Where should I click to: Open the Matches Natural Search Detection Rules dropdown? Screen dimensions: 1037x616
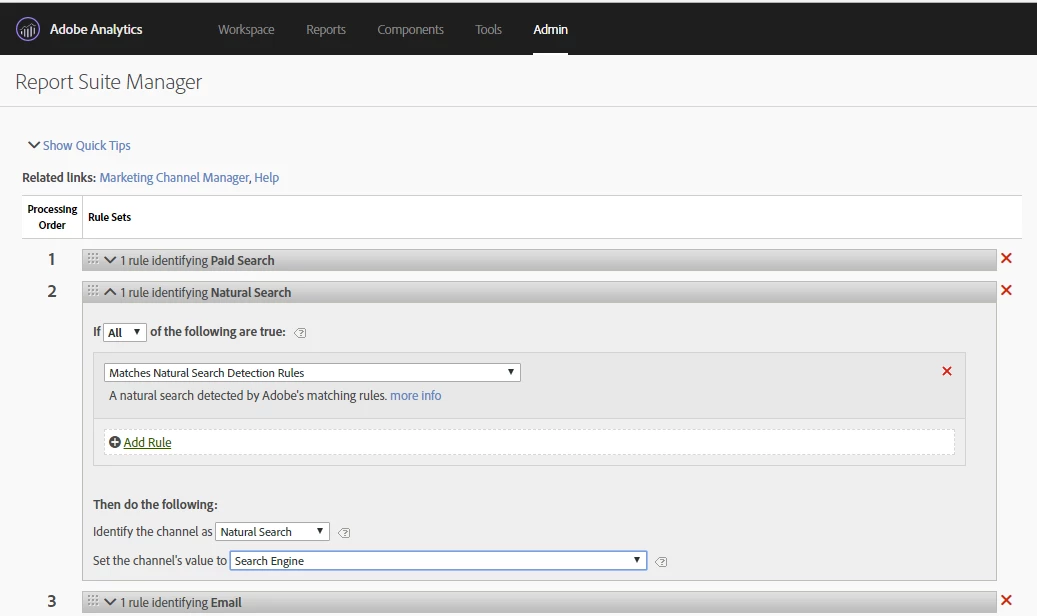[x=312, y=373]
